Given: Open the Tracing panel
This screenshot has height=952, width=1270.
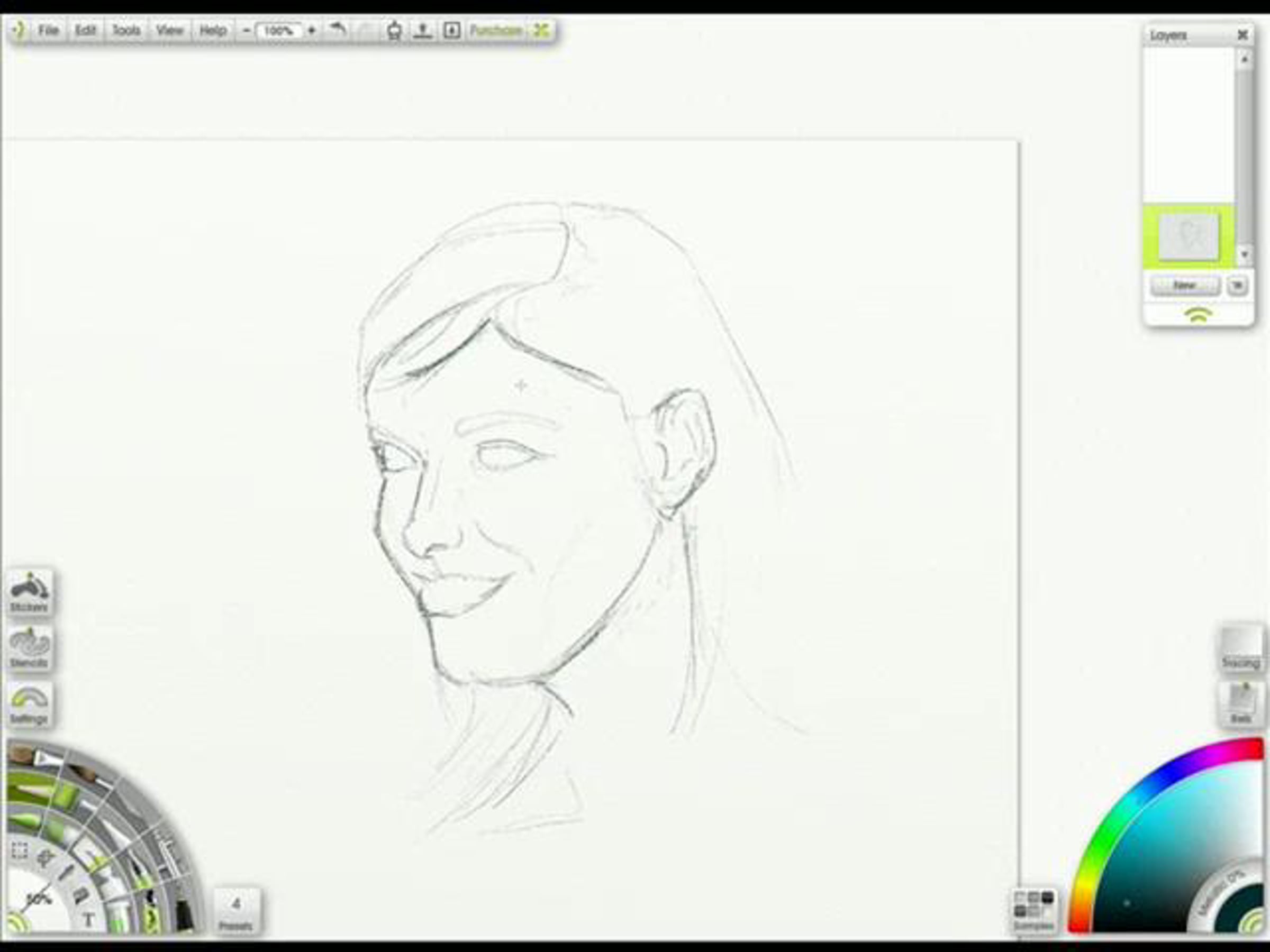Looking at the screenshot, I should point(1241,649).
